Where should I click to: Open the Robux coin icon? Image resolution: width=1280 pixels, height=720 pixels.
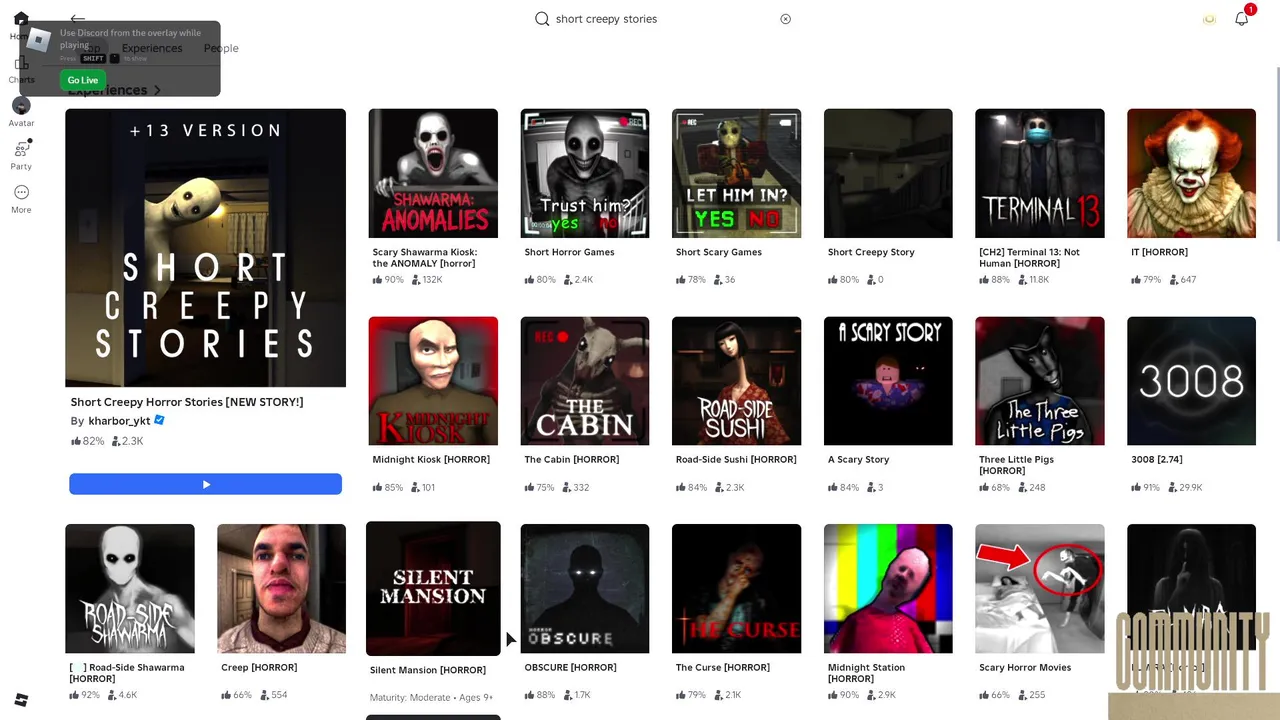tap(1209, 19)
